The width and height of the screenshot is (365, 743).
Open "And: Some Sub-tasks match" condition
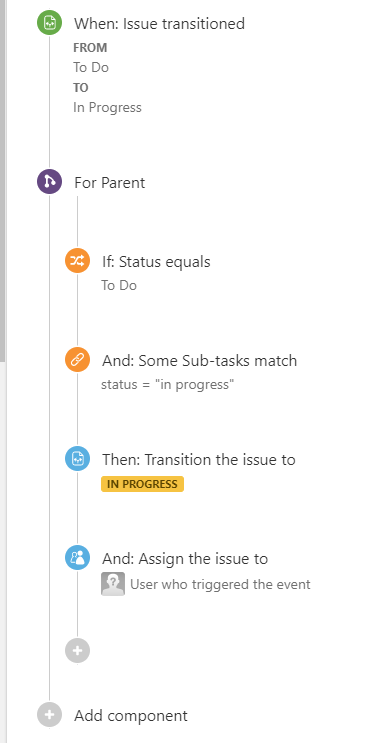[199, 361]
